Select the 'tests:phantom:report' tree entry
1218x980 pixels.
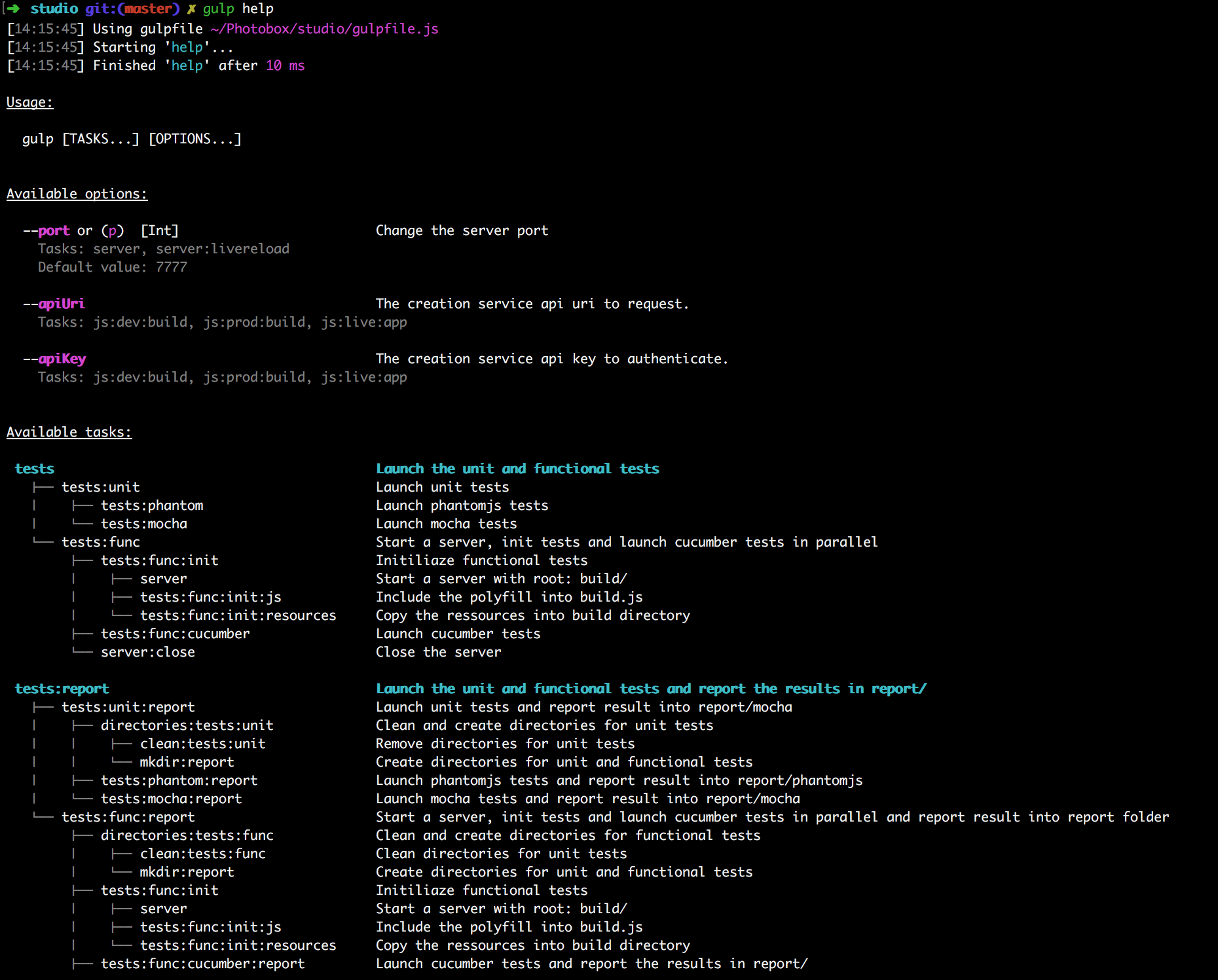tap(179, 781)
